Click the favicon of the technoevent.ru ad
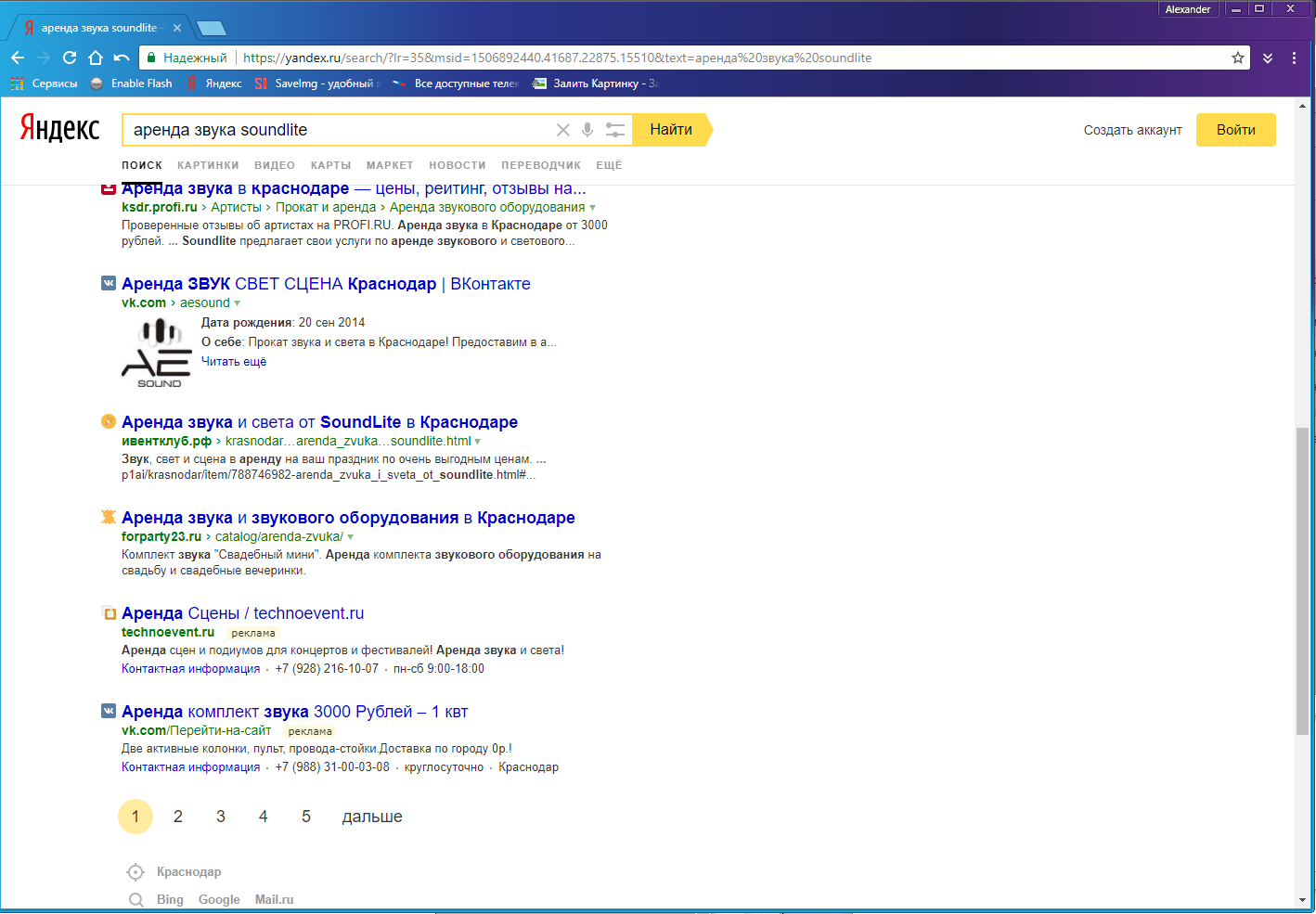Image resolution: width=1316 pixels, height=914 pixels. (109, 612)
